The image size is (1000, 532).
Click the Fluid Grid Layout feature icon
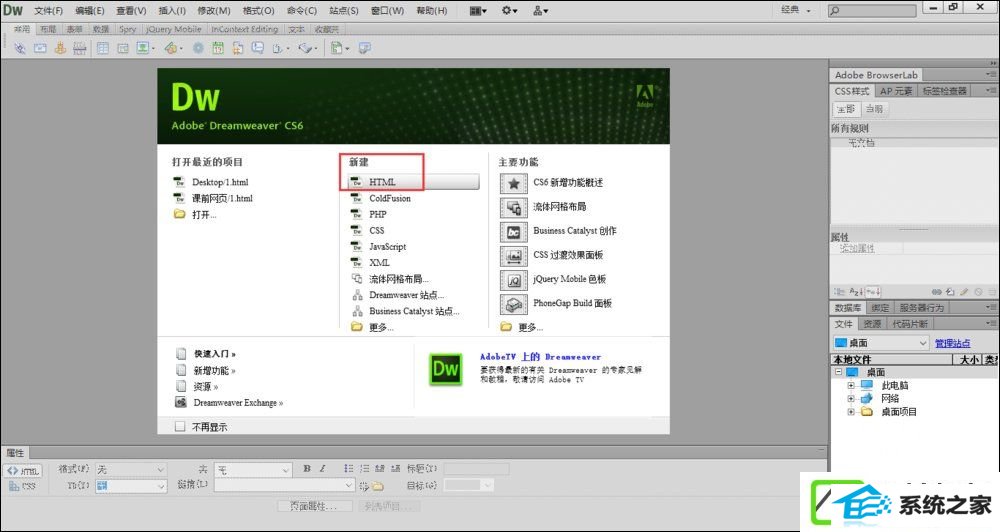pyautogui.click(x=513, y=207)
